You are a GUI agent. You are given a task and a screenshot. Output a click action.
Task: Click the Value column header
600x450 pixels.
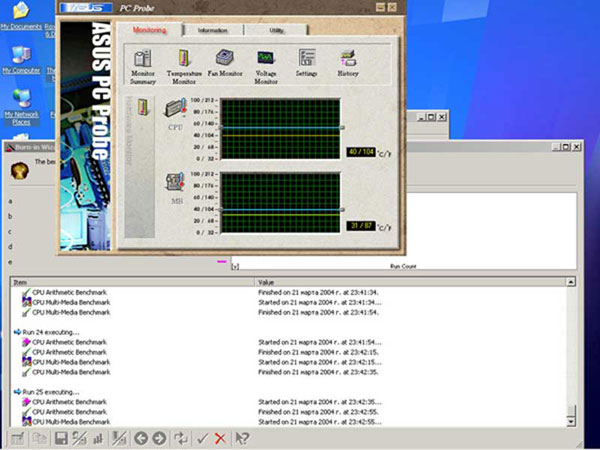[x=410, y=282]
